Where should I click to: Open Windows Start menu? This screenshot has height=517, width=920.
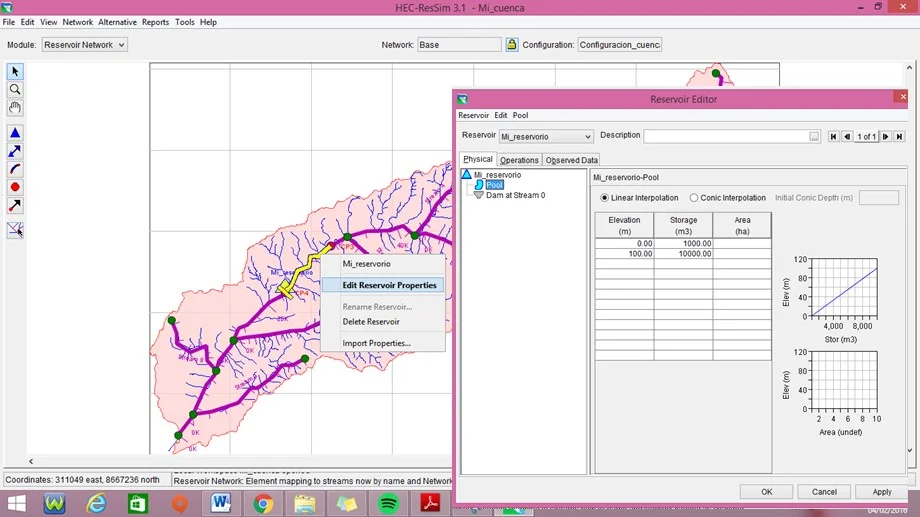click(16, 504)
